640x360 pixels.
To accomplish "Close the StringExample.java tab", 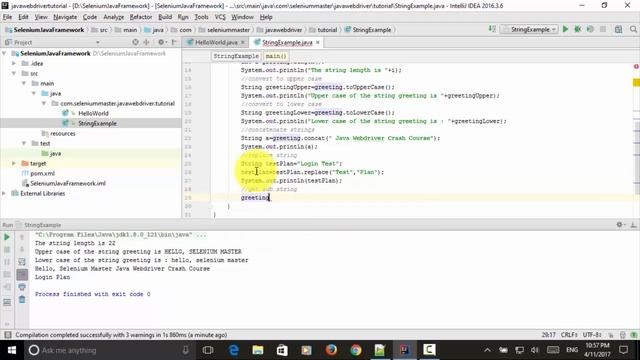I will click(318, 42).
